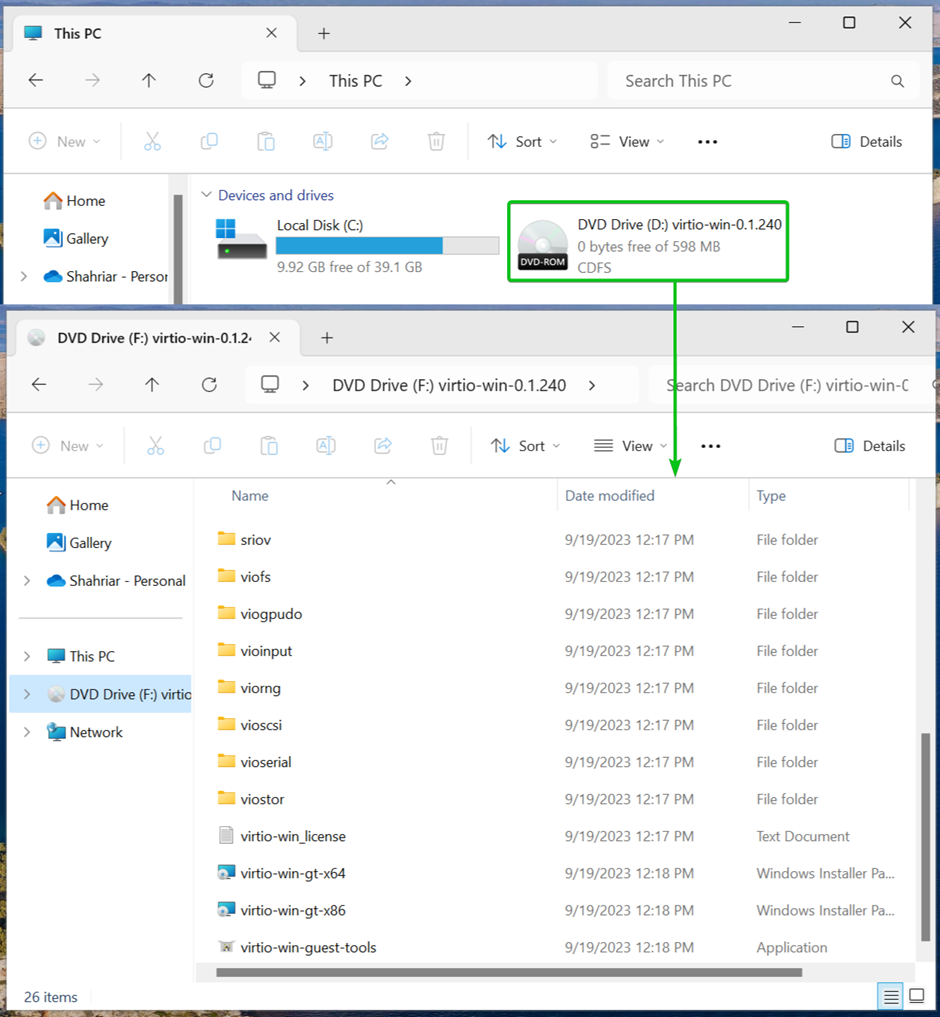Open See more menu in DVD Drive window

(710, 446)
